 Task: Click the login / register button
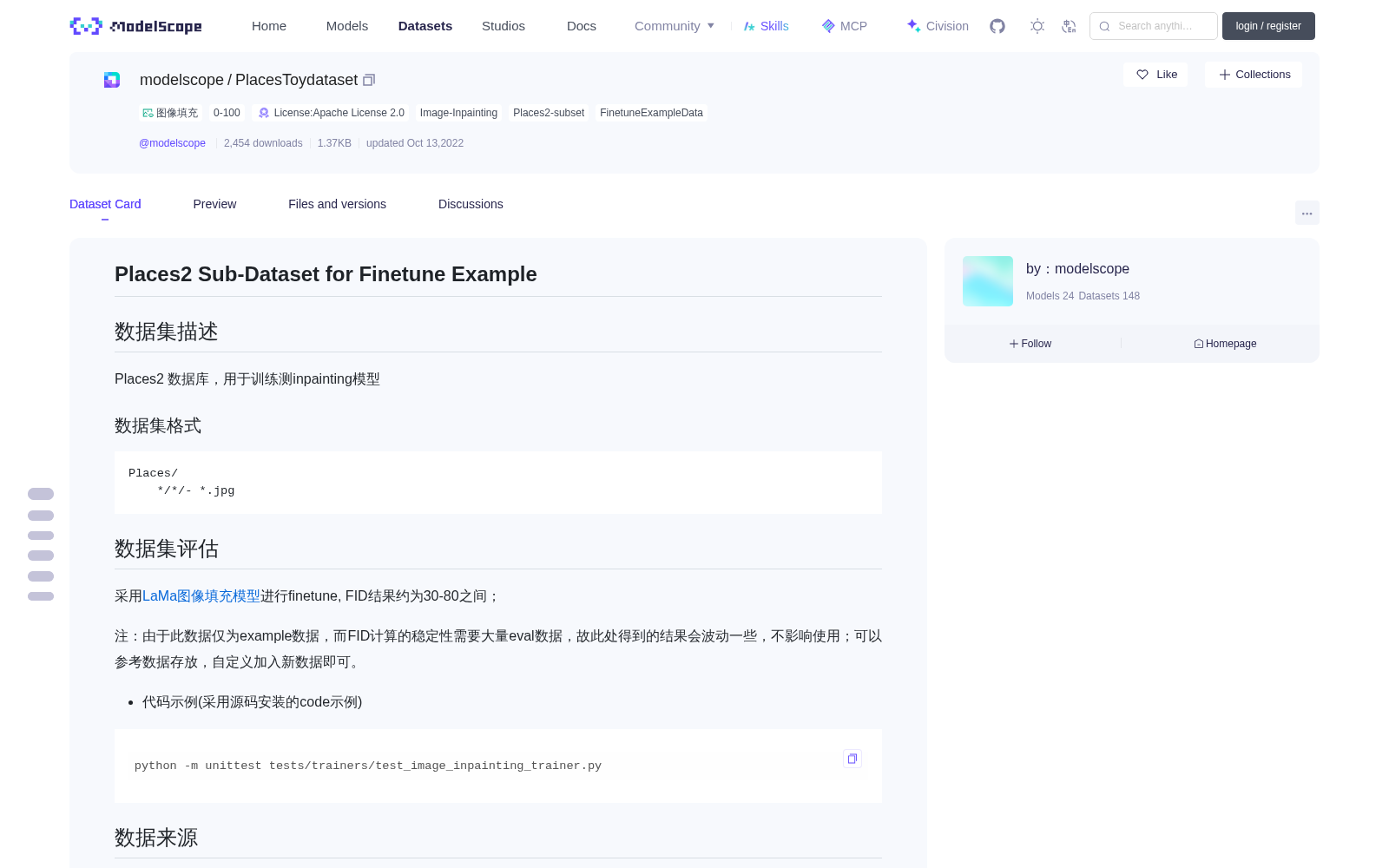tap(1268, 26)
